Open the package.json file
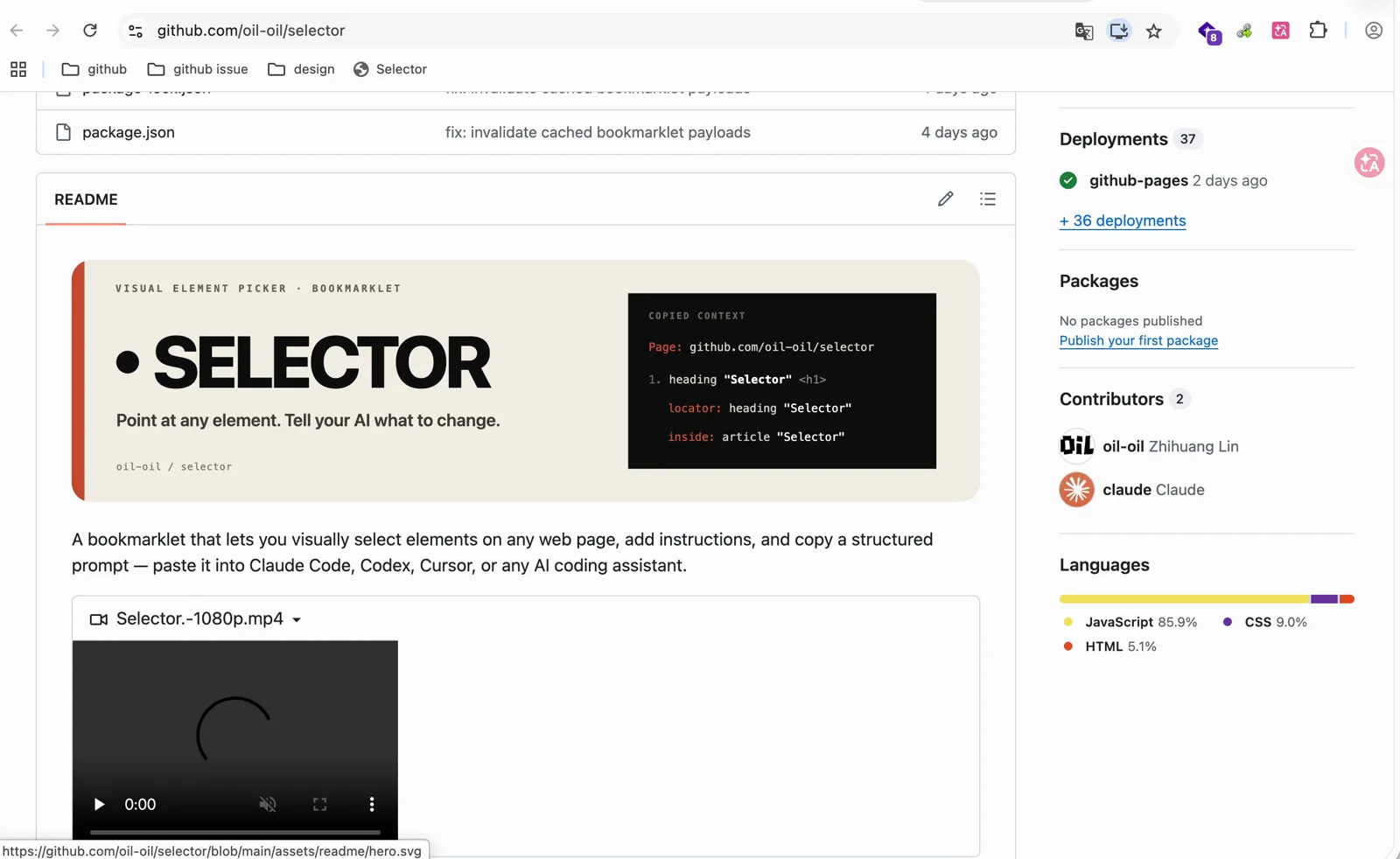This screenshot has height=859, width=1400. tap(129, 132)
